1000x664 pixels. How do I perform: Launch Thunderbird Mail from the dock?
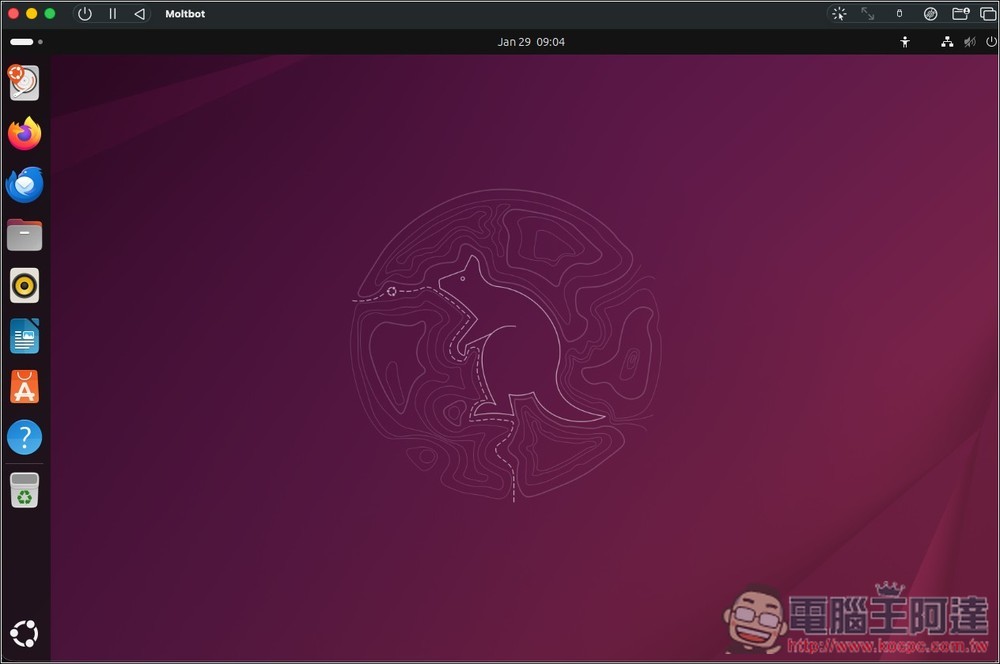pos(25,185)
